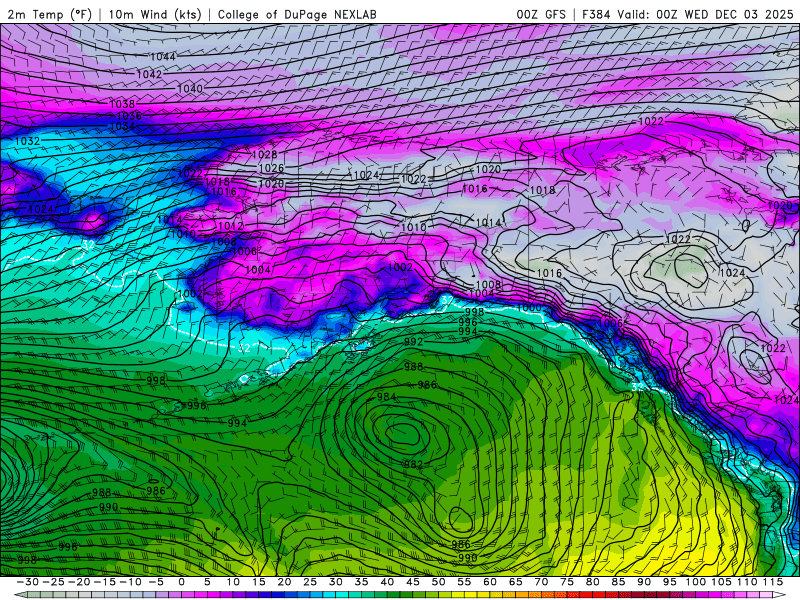Click the -30 tick on temperature color bar
800x600 pixels.
coord(28,582)
